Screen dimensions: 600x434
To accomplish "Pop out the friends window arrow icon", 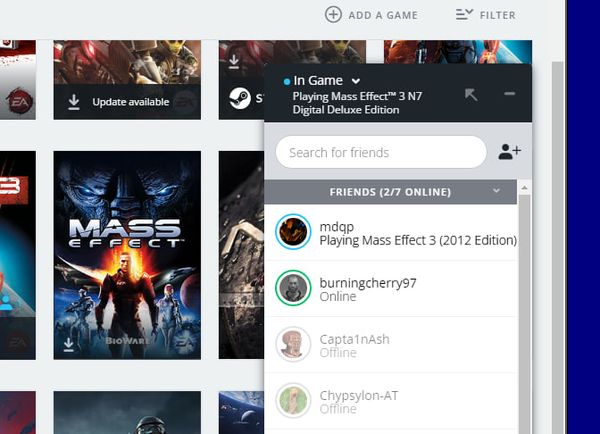I will [471, 94].
